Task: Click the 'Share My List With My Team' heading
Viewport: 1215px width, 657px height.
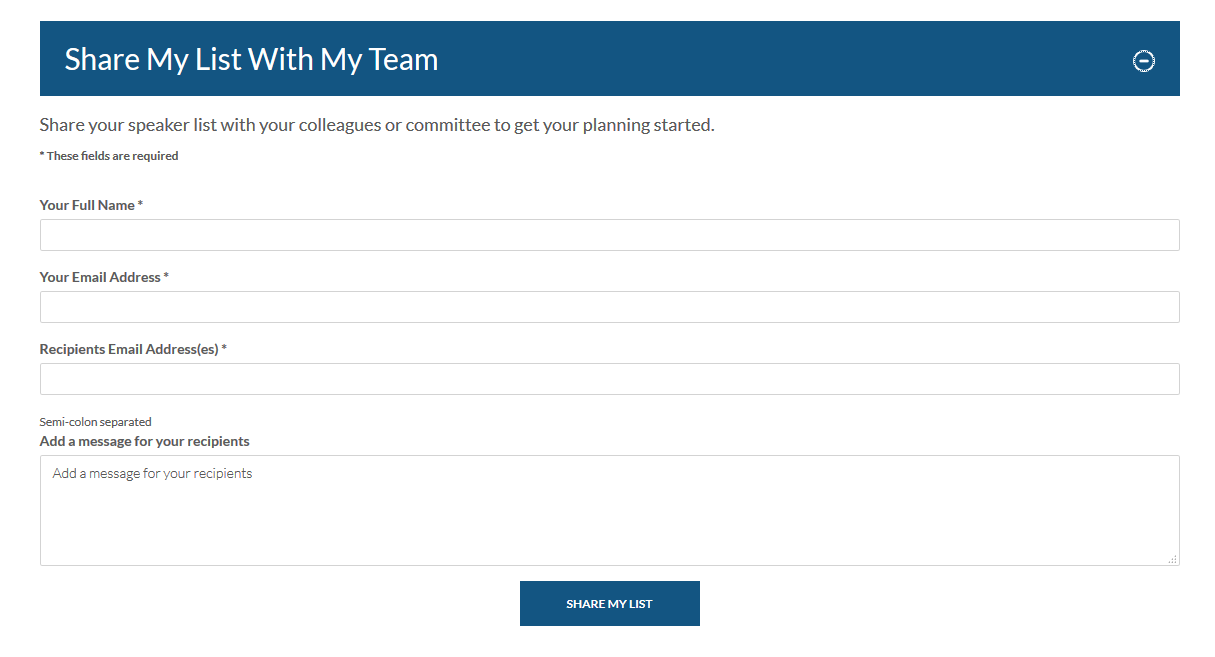Action: coord(251,60)
